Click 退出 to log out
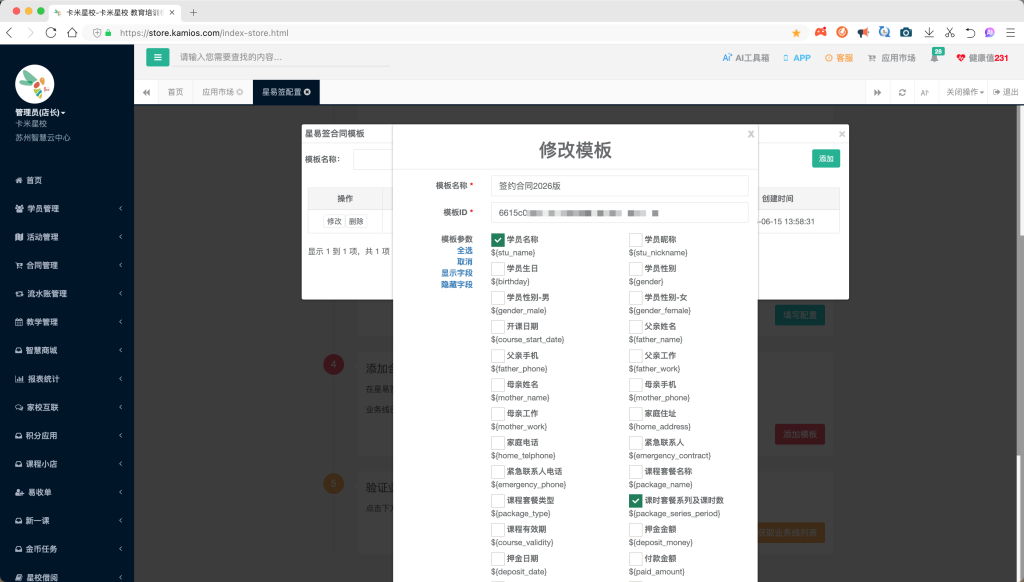1024x582 pixels. pos(1006,92)
